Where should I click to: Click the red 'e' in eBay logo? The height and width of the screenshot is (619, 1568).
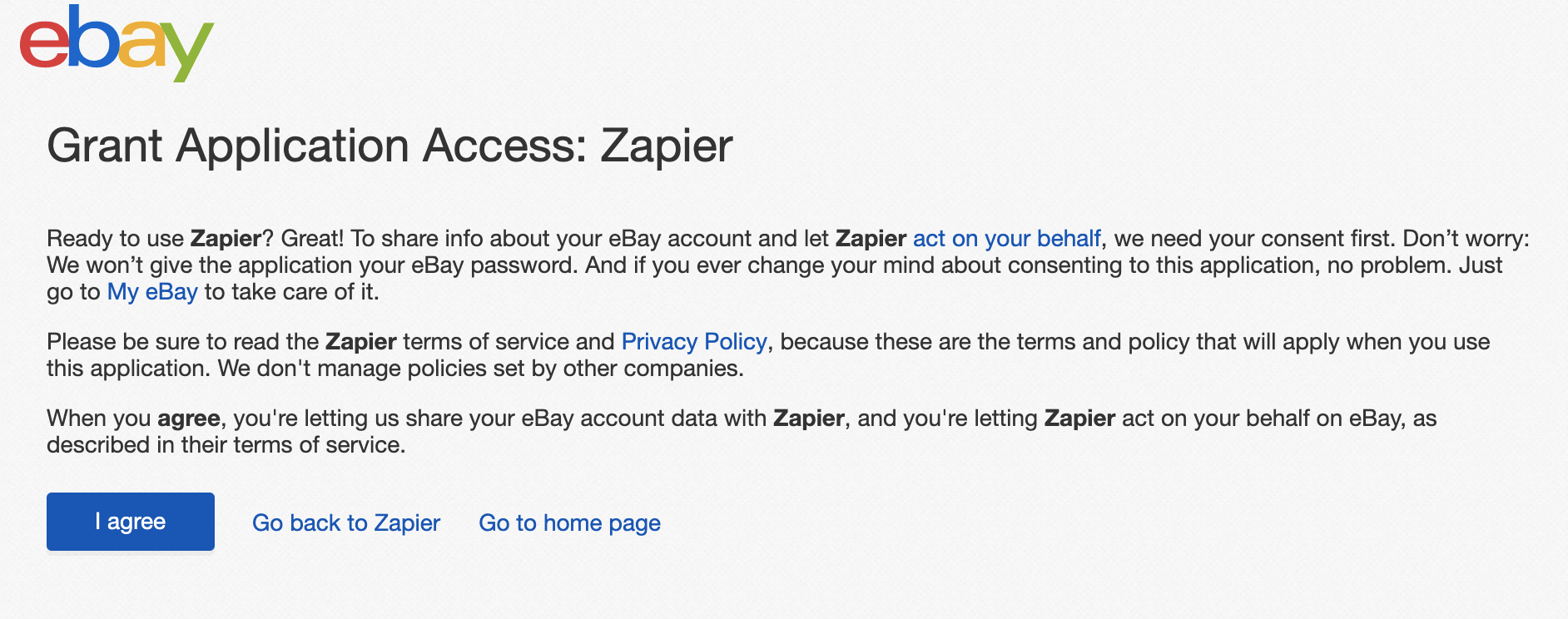point(43,46)
